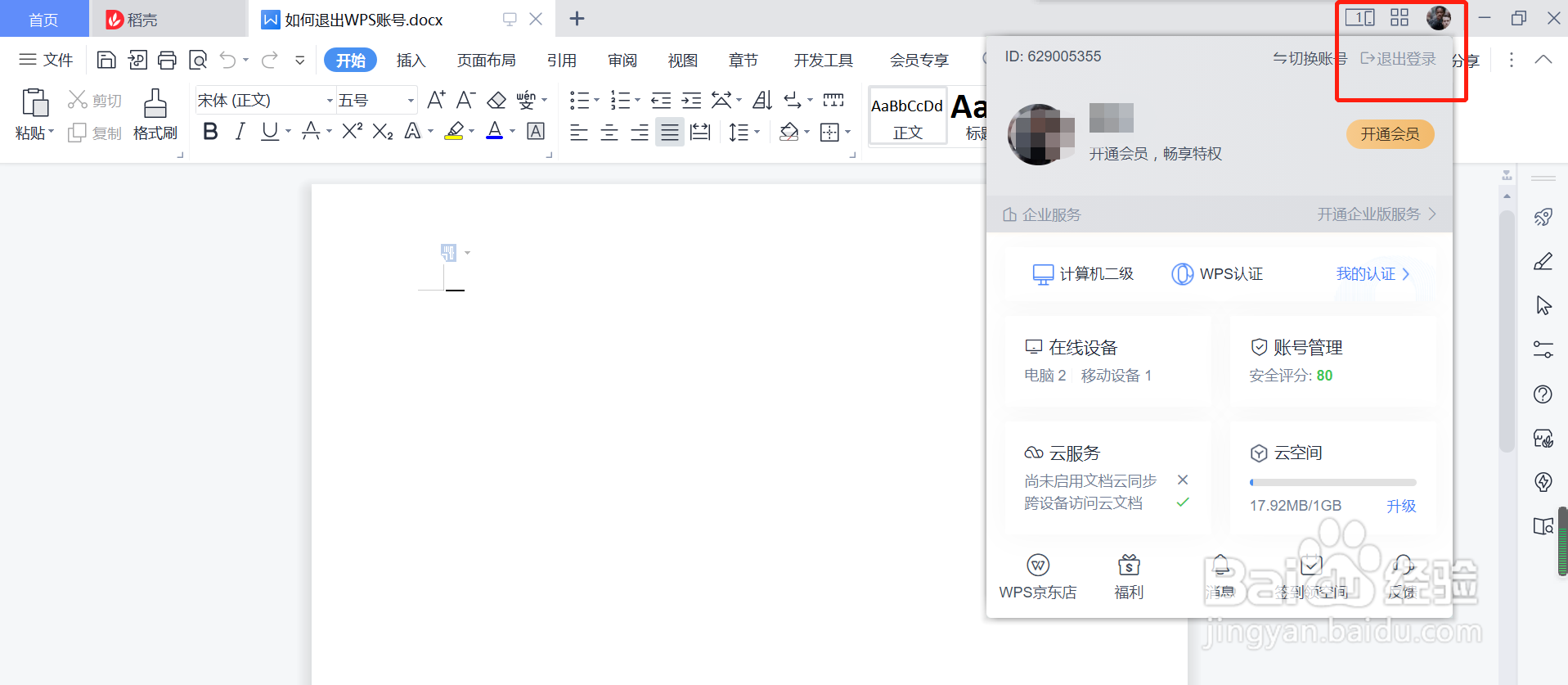
Task: Switch to 引用 ribbon tab
Action: click(x=562, y=60)
